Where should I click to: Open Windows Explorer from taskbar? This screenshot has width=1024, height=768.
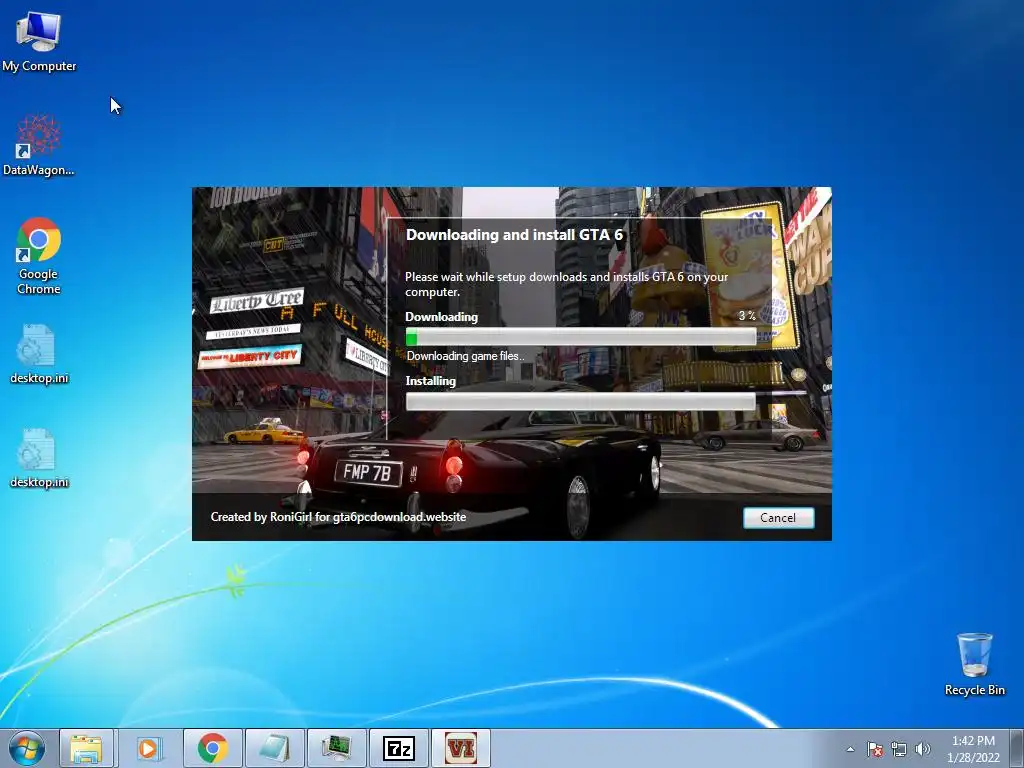click(86, 748)
